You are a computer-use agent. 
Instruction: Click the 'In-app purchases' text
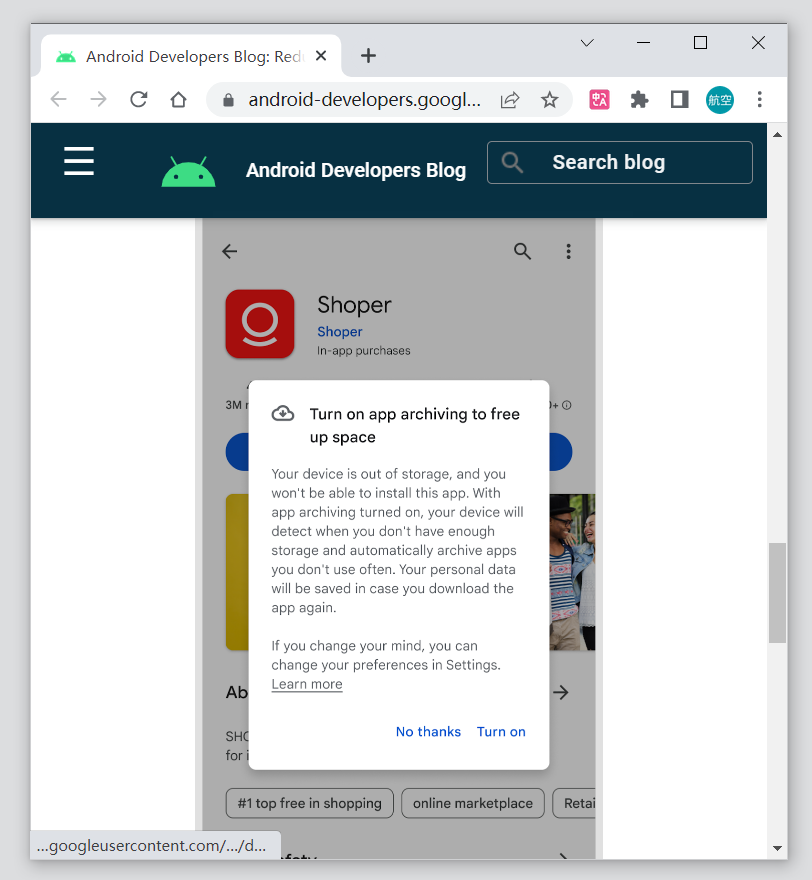click(364, 351)
